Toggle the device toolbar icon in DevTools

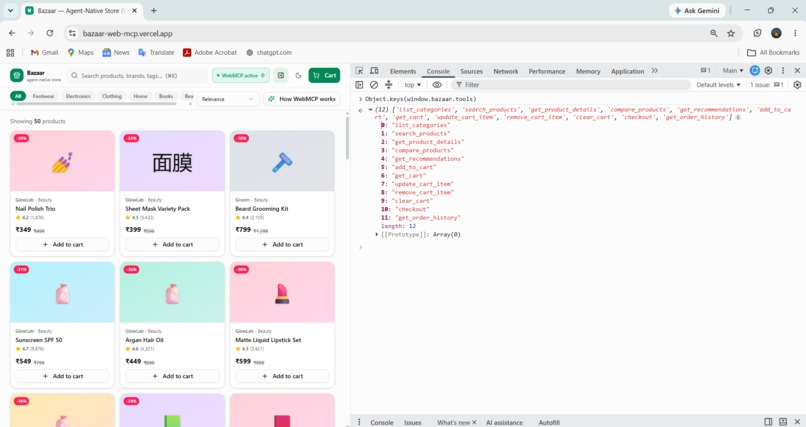(374, 71)
